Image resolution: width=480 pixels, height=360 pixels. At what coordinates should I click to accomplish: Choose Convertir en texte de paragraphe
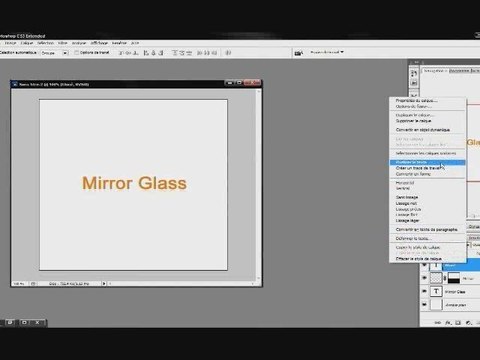coord(426,230)
